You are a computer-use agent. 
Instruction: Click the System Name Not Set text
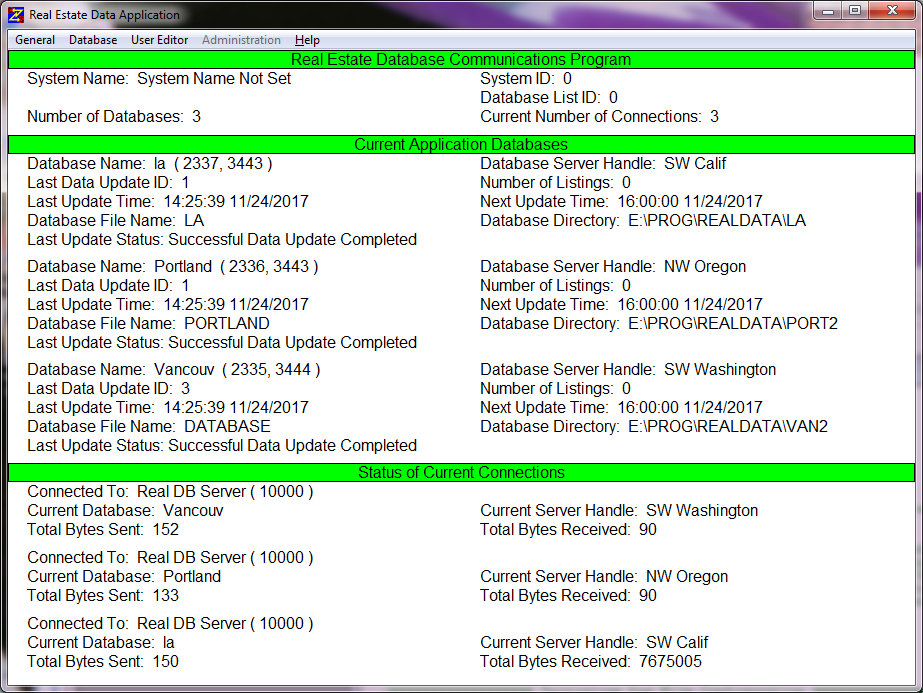[216, 78]
